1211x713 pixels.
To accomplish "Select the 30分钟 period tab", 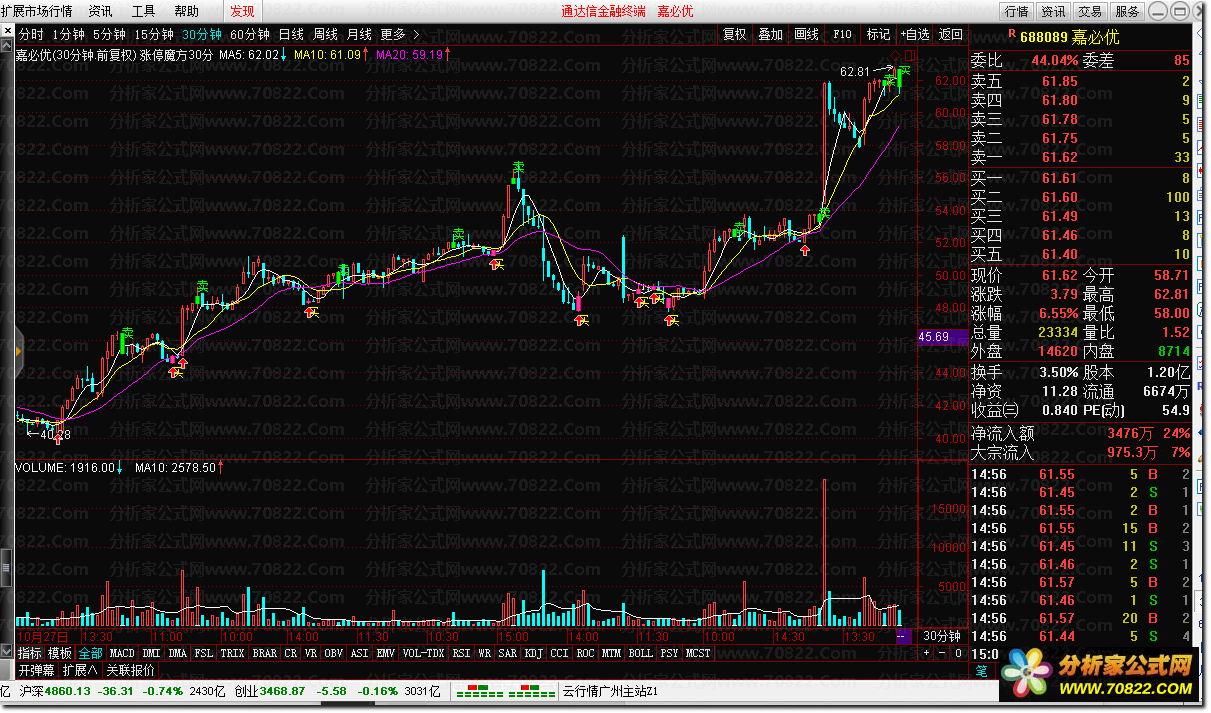I will [x=202, y=34].
